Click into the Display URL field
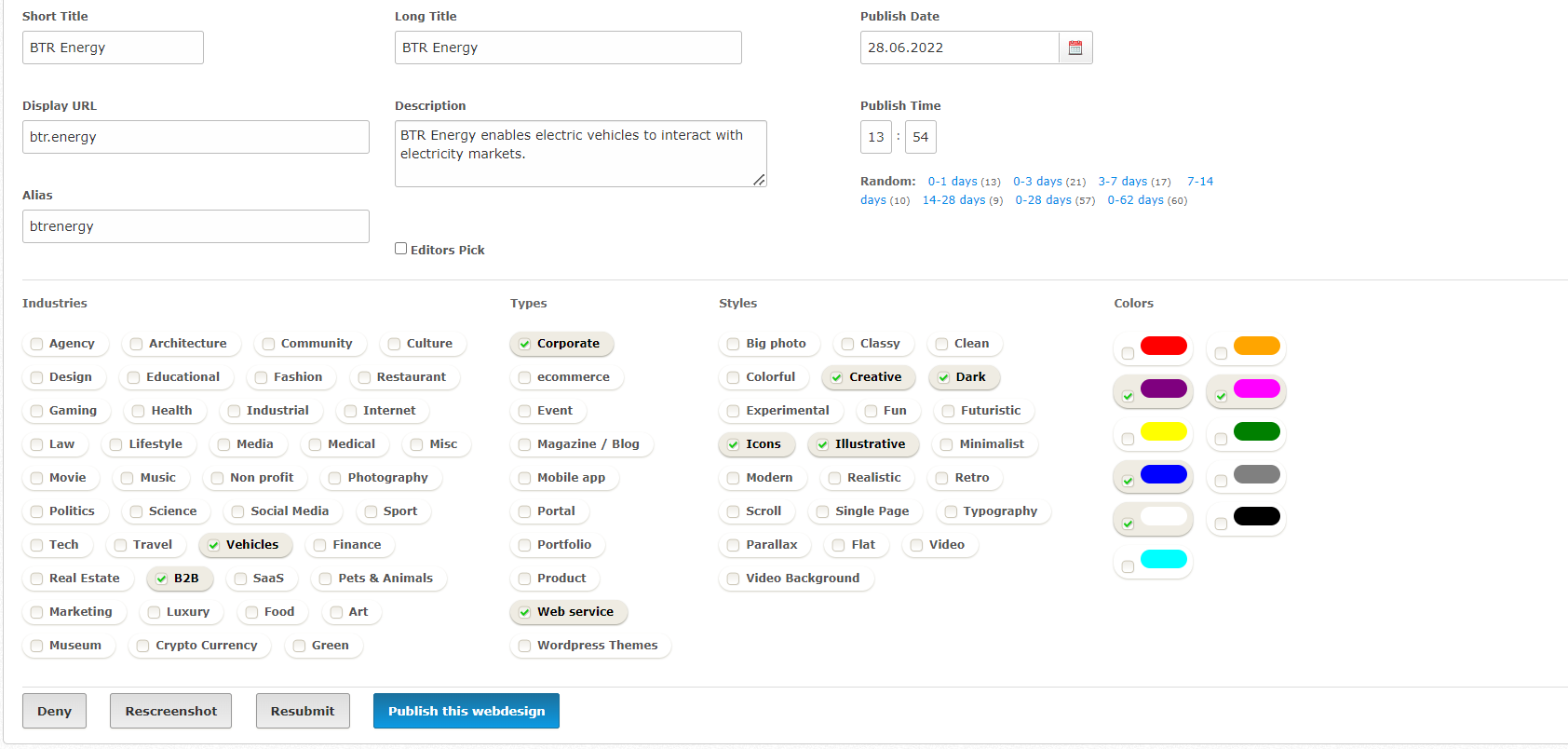Viewport: 1568px width, 749px height. tap(196, 137)
